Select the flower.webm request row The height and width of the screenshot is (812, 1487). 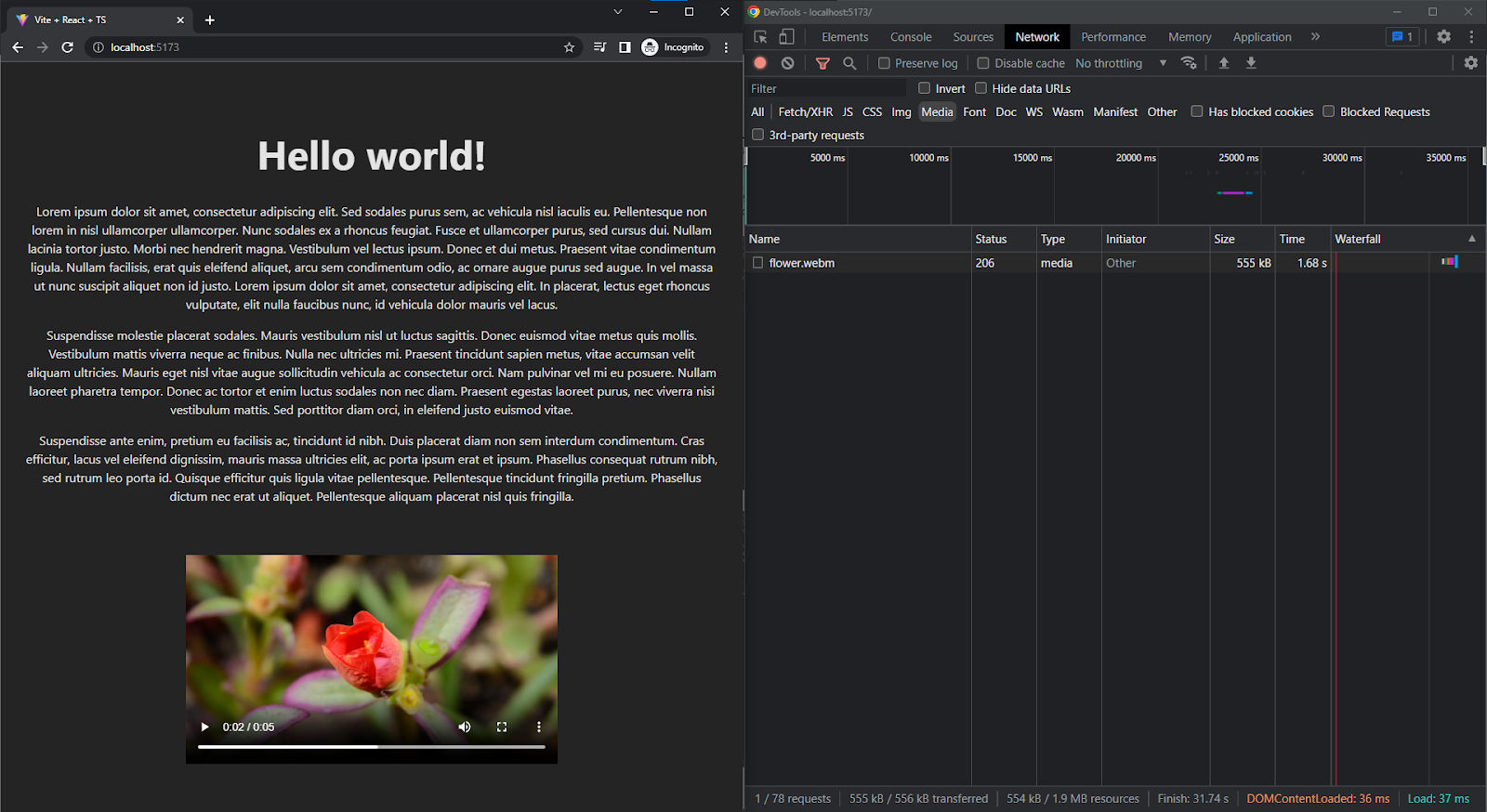801,263
